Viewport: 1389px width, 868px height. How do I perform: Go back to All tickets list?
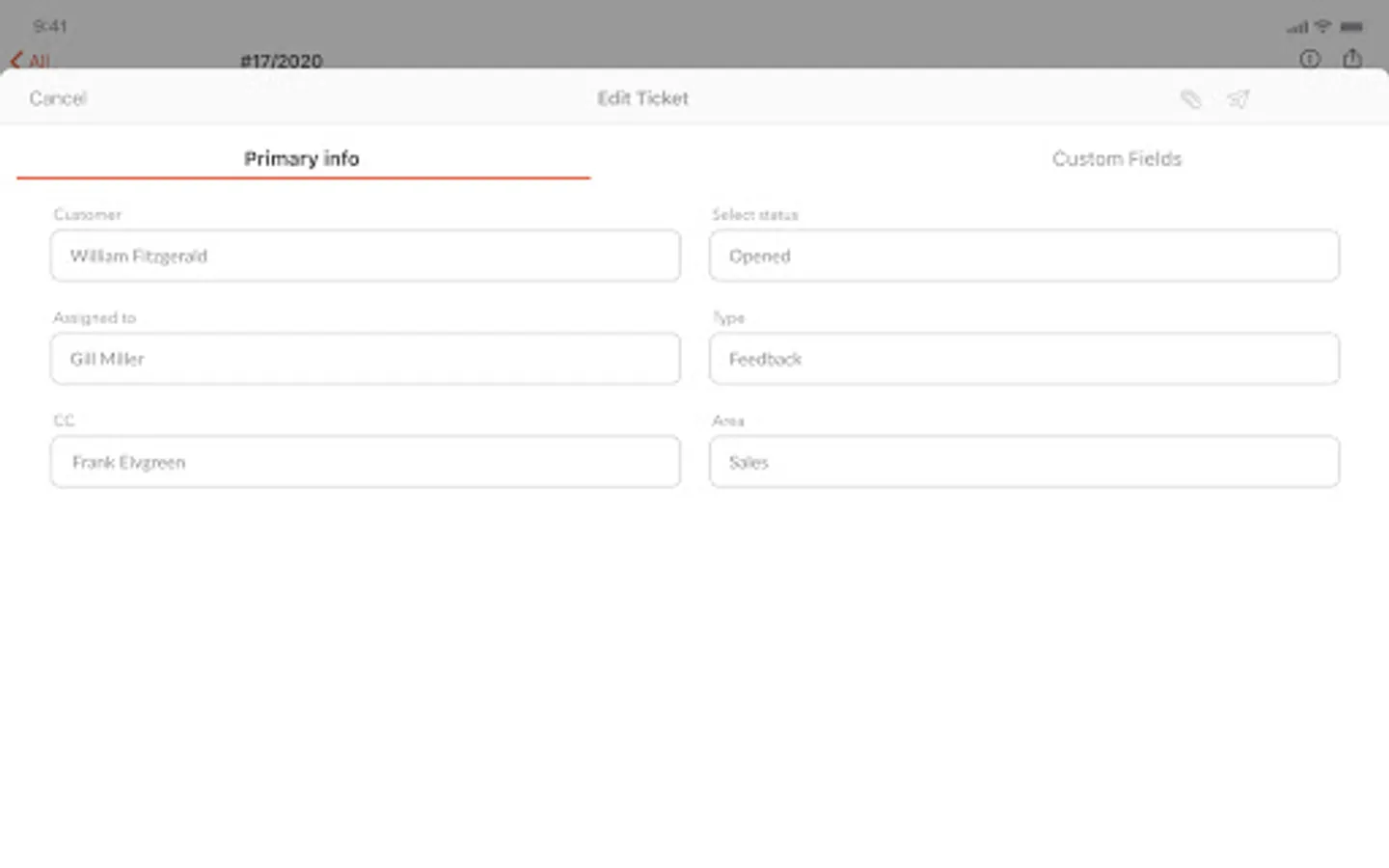point(30,61)
